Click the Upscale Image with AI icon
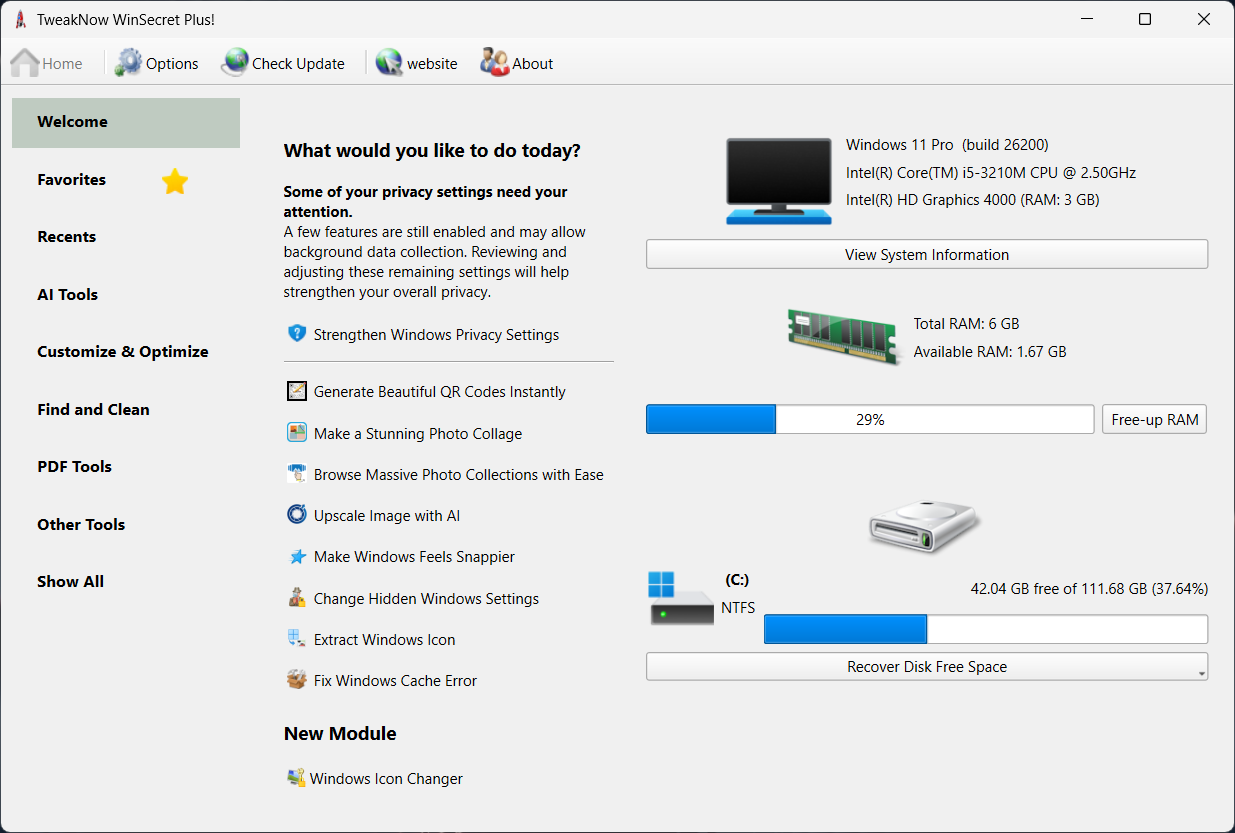Screen dimensions: 1235x833 (x=296, y=515)
